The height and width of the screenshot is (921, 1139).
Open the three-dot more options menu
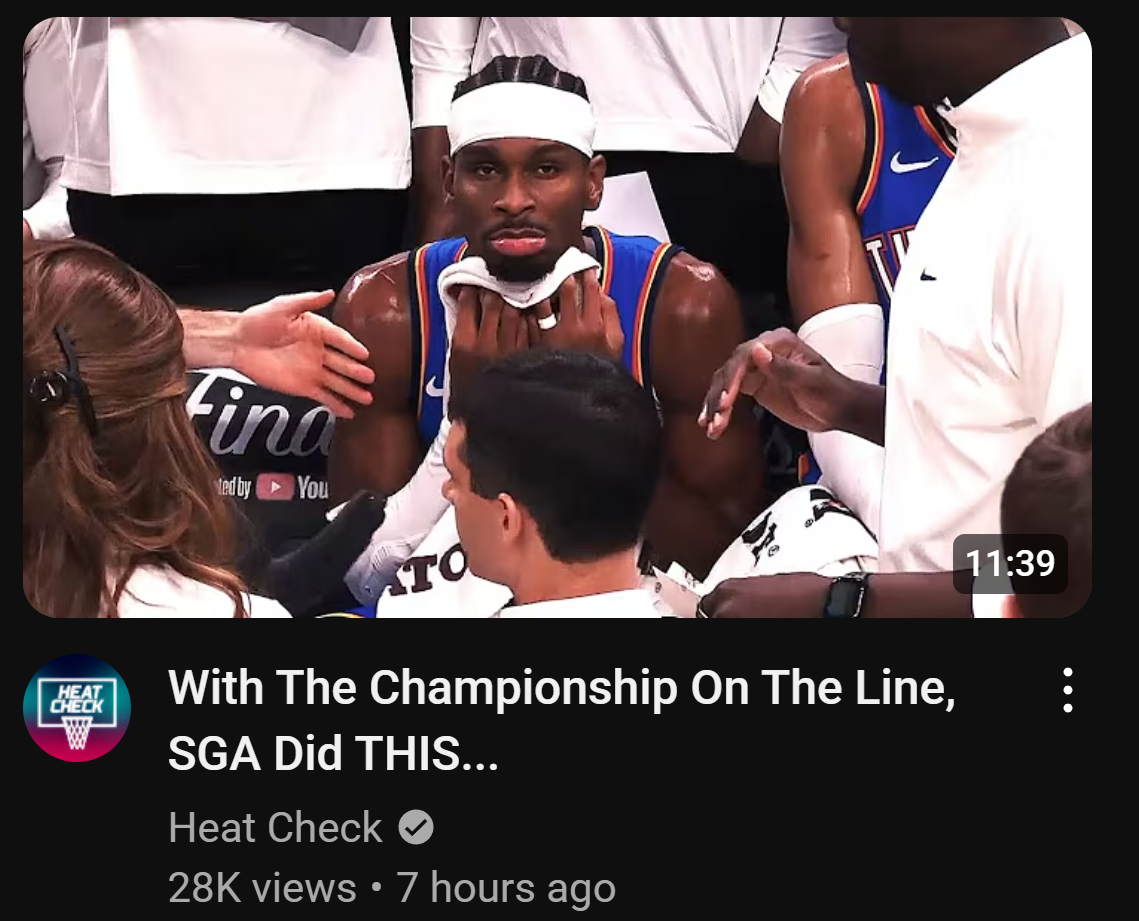[1067, 689]
